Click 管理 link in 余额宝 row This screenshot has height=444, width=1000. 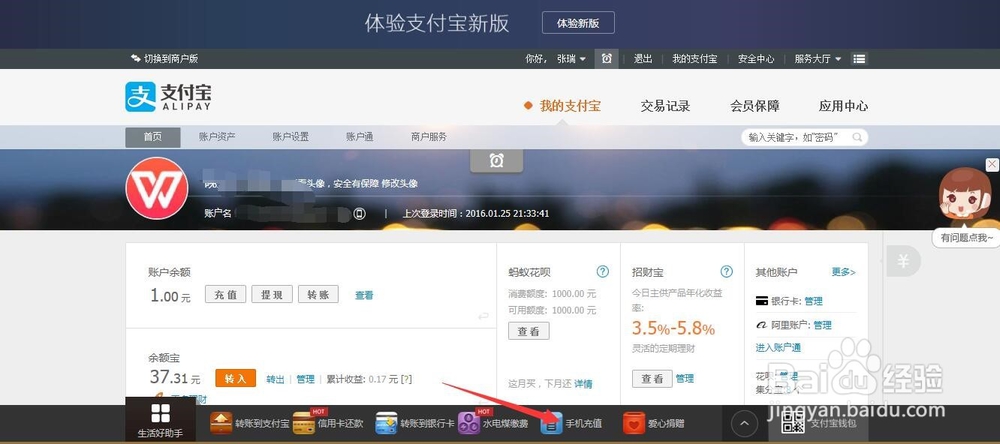(305, 379)
